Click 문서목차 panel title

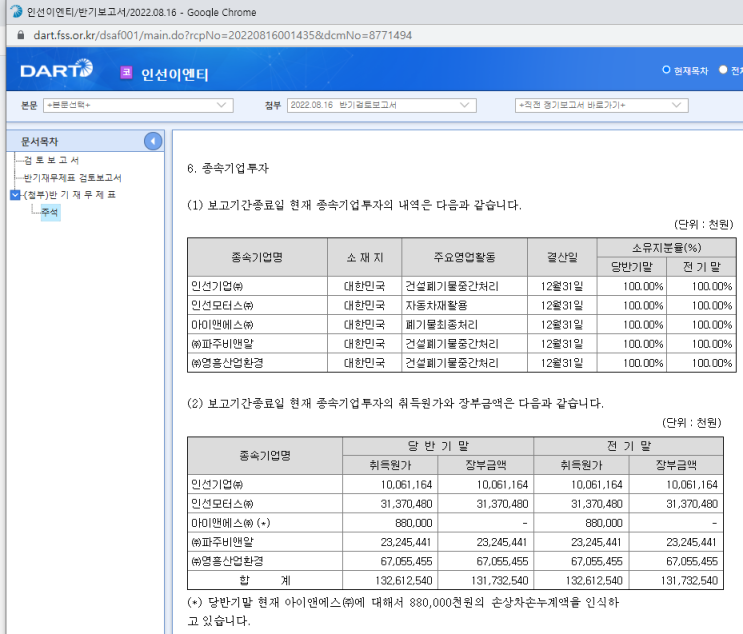(x=39, y=141)
